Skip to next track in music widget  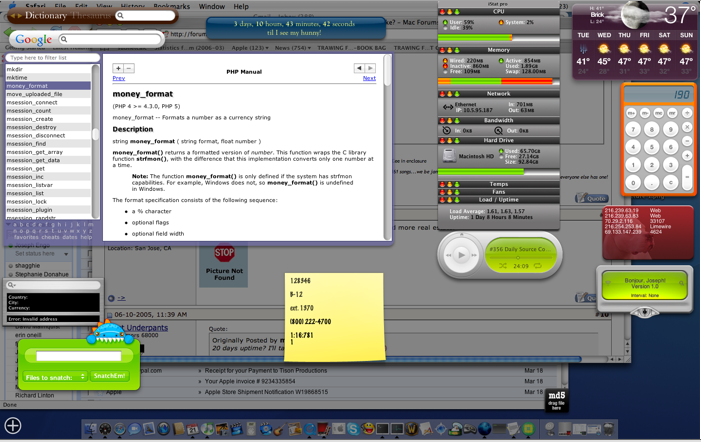pos(474,255)
